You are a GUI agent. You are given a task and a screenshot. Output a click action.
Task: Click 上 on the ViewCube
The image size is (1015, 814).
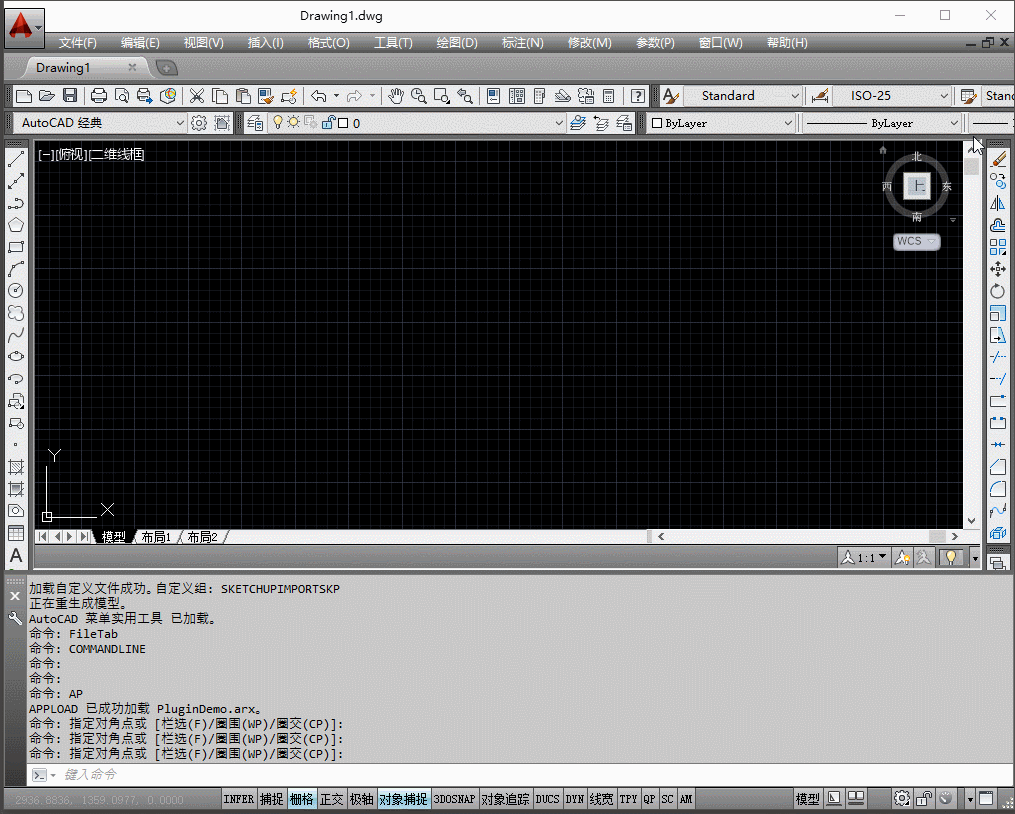pyautogui.click(x=917, y=186)
